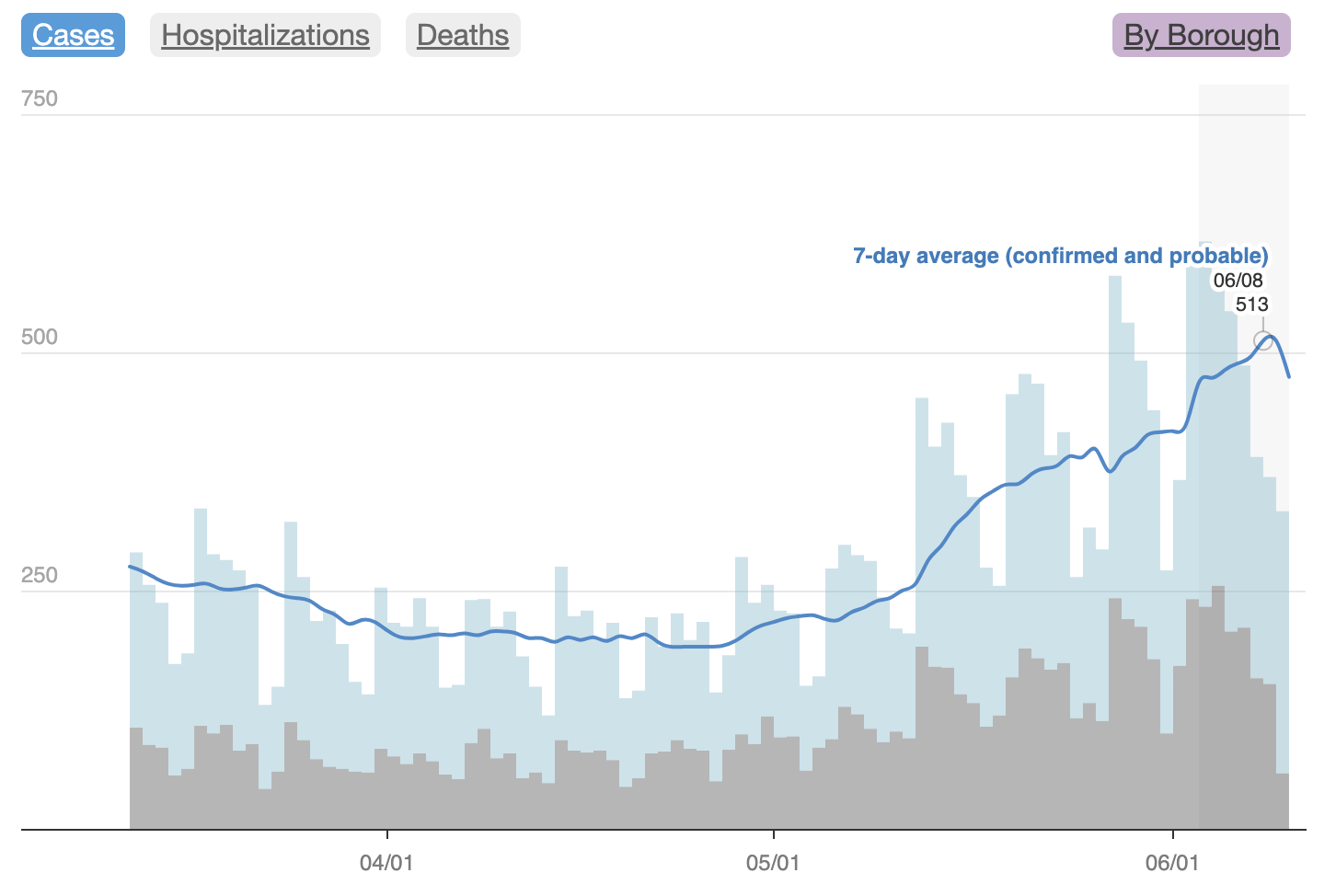The image size is (1336, 896).
Task: Click the 500 y-axis label
Action: [39, 337]
